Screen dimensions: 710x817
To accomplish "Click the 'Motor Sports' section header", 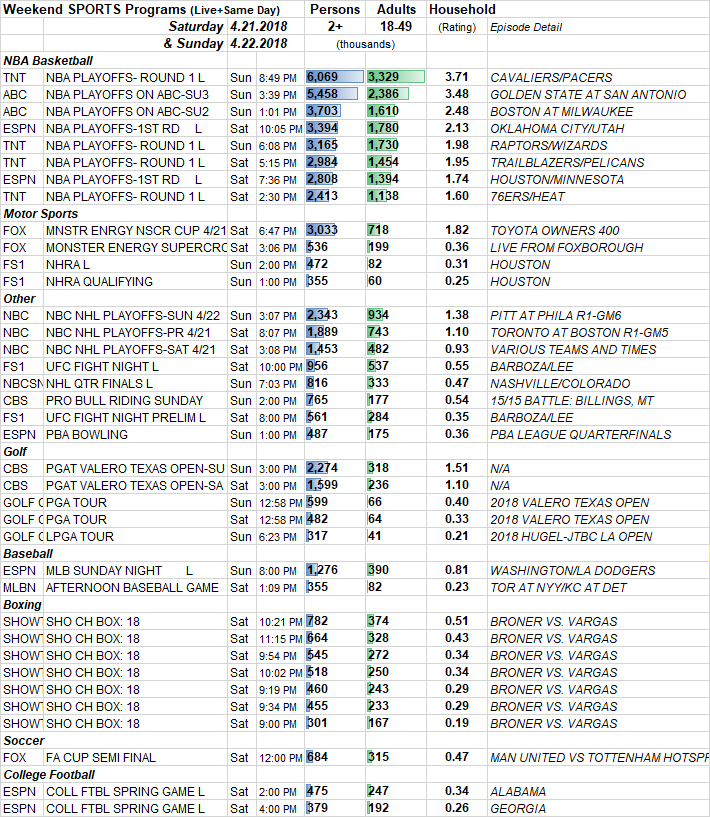I will pos(41,214).
